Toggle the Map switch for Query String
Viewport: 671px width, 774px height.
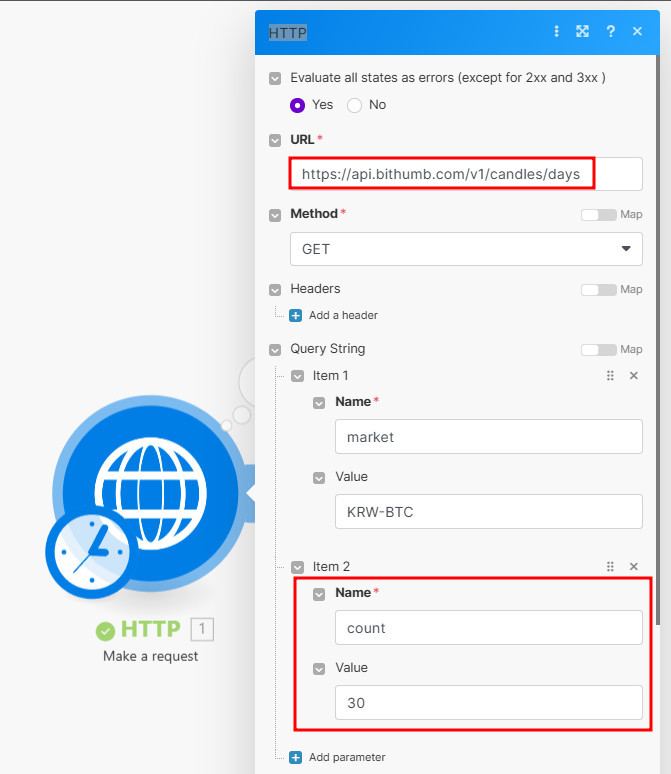(598, 350)
